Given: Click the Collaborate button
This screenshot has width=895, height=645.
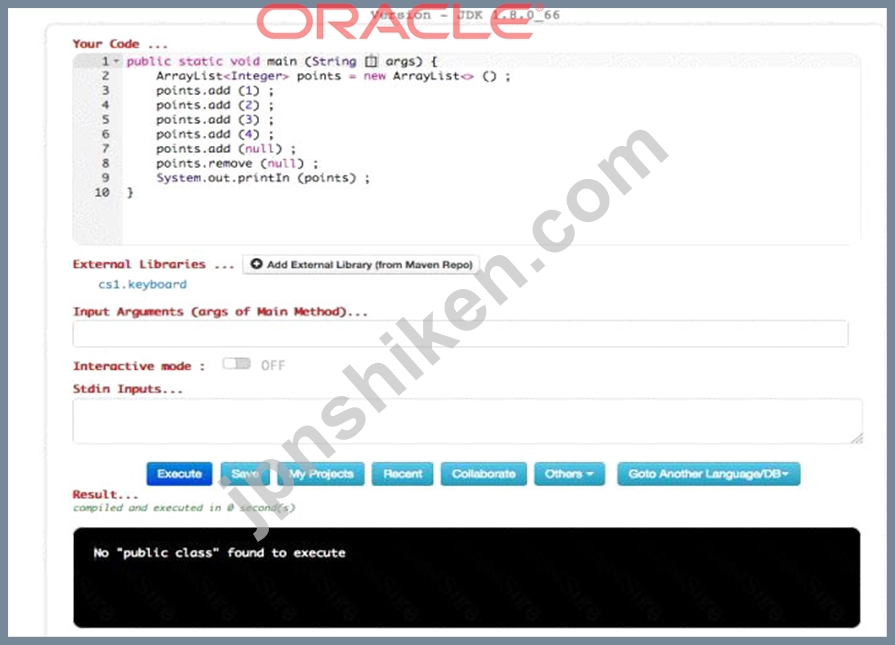Looking at the screenshot, I should tap(483, 474).
